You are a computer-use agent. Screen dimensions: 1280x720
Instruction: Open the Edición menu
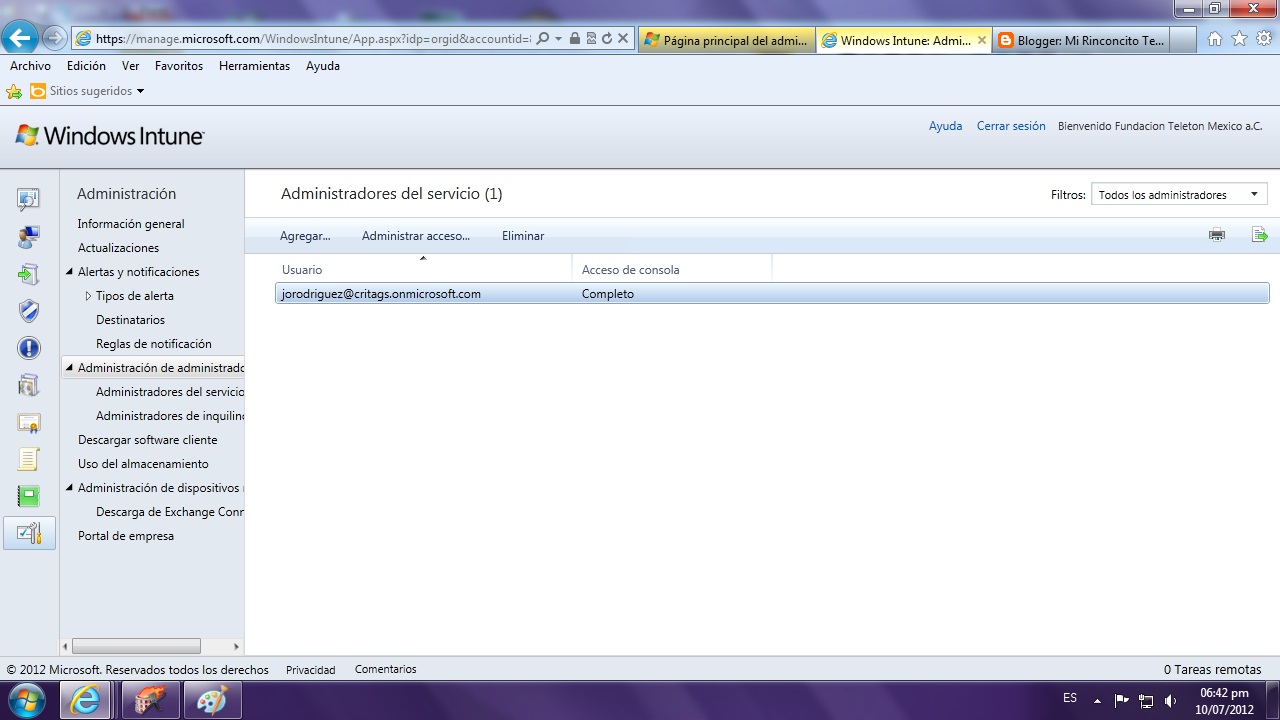tap(86, 66)
